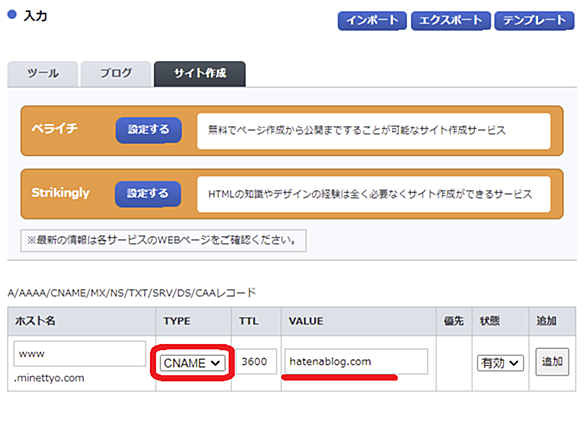Viewport: 586px width, 426px height.
Task: Switch to the ブログ tab
Action: (x=116, y=74)
